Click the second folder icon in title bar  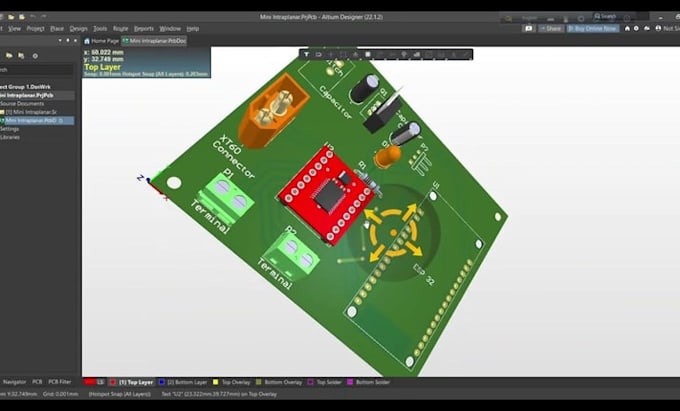[x=22, y=17]
